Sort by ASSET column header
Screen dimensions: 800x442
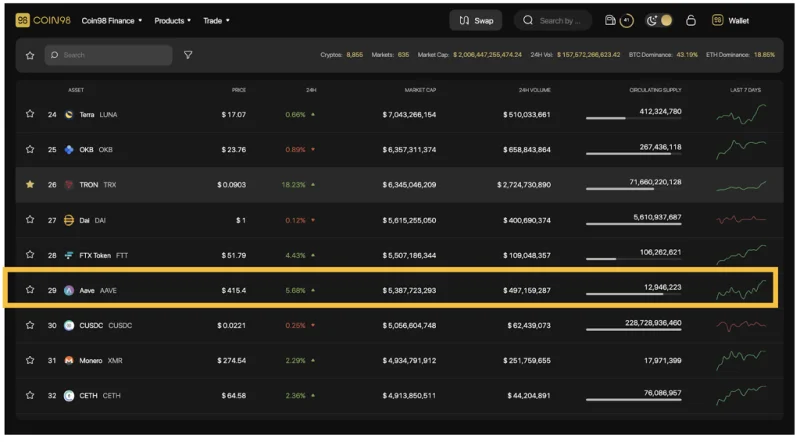[x=76, y=90]
